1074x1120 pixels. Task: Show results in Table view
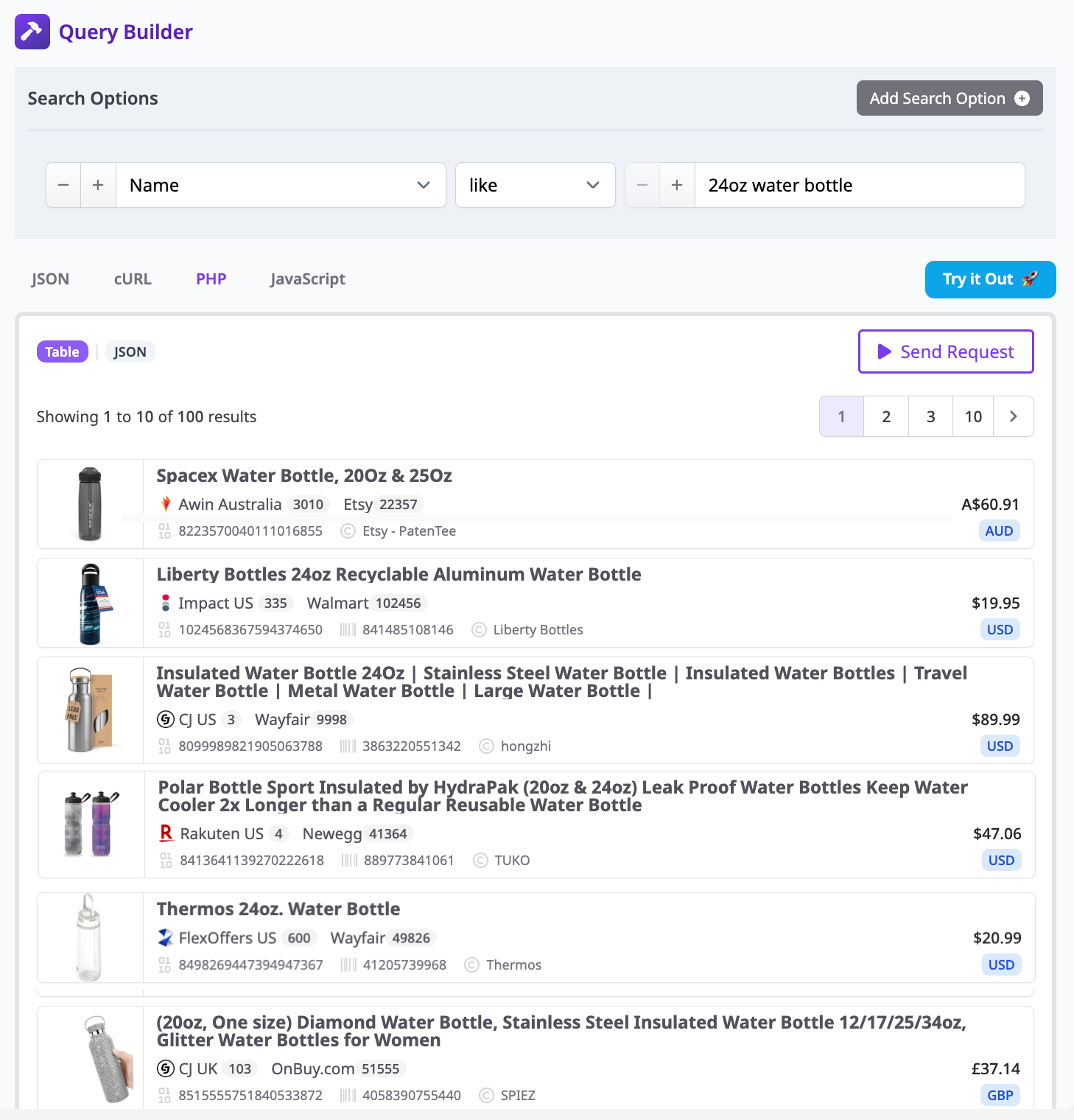(63, 351)
